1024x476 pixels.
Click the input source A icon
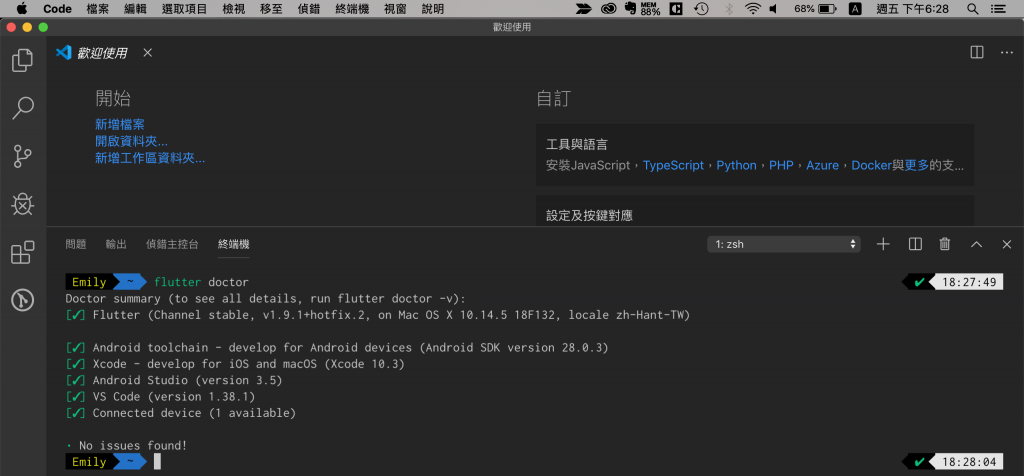coord(855,9)
